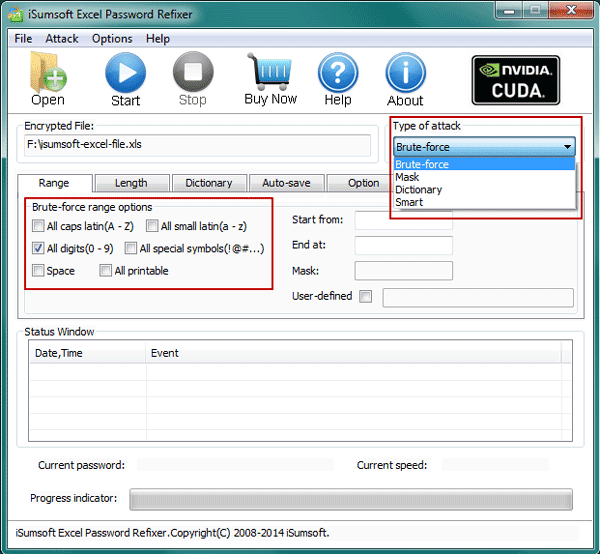The height and width of the screenshot is (554, 600).
Task: Open the Help menu
Action: click(x=158, y=39)
